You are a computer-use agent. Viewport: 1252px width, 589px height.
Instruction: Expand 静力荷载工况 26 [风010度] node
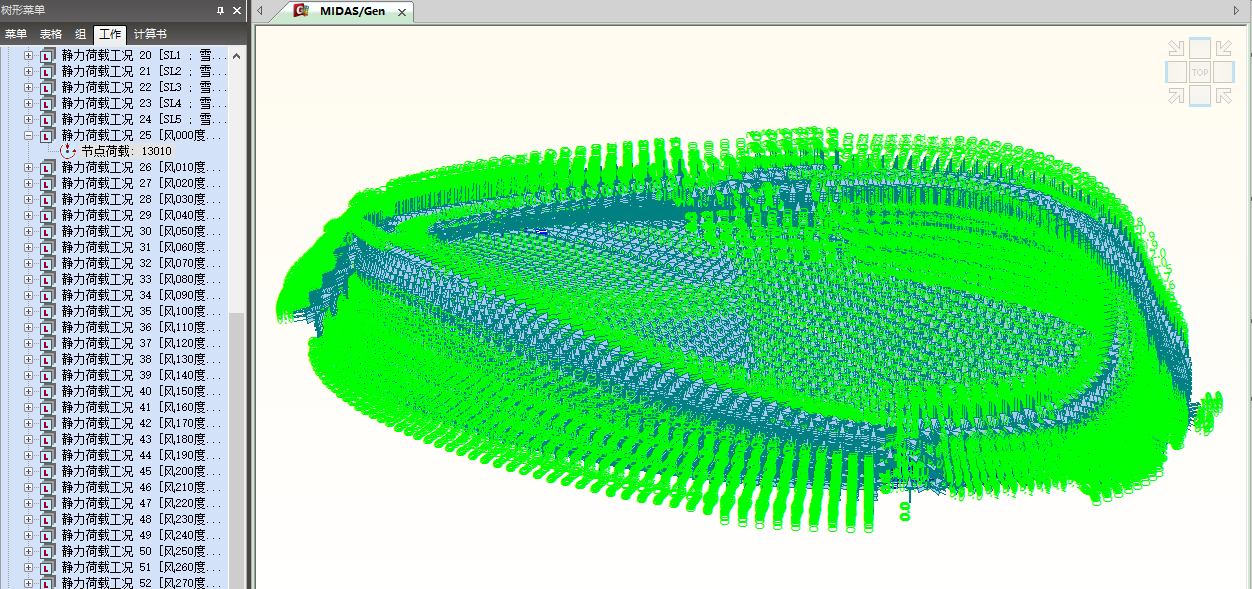(x=29, y=167)
